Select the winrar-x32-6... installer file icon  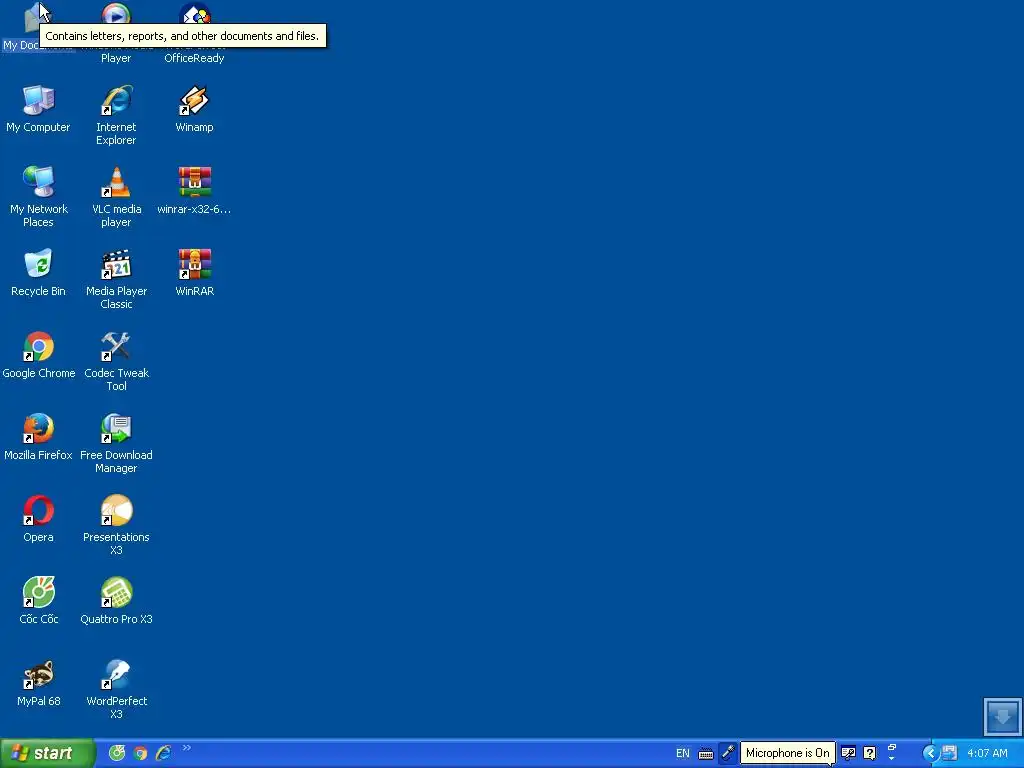pyautogui.click(x=194, y=191)
